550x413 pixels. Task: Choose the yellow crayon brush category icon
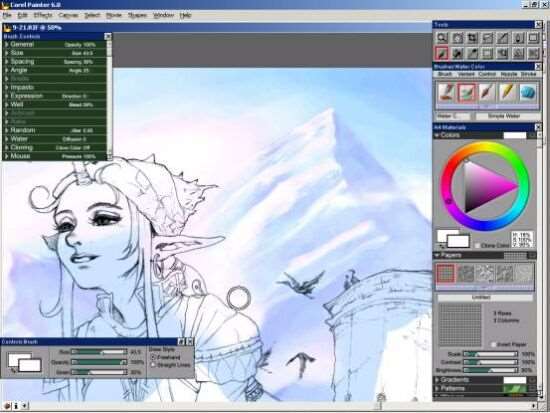click(x=507, y=93)
